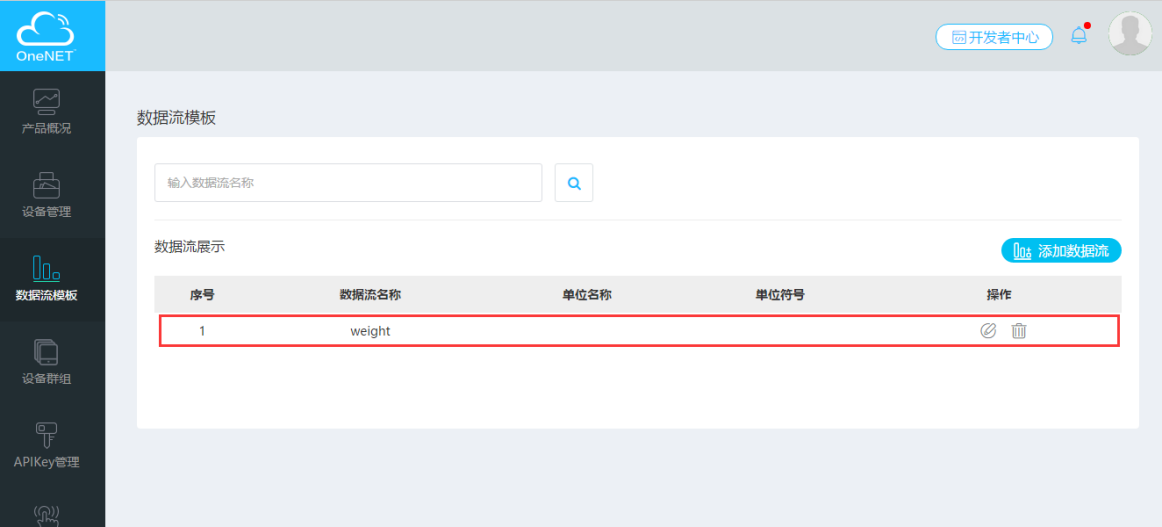Click the 单位名称 column header
The height and width of the screenshot is (527, 1162).
pyautogui.click(x=587, y=295)
